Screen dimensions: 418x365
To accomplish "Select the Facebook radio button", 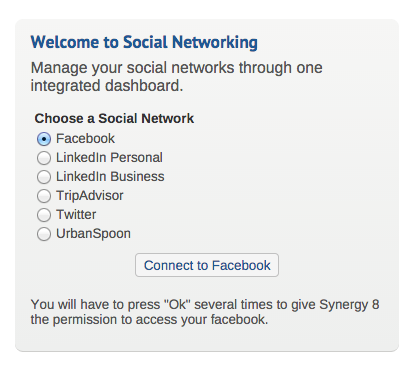I will [x=44, y=139].
